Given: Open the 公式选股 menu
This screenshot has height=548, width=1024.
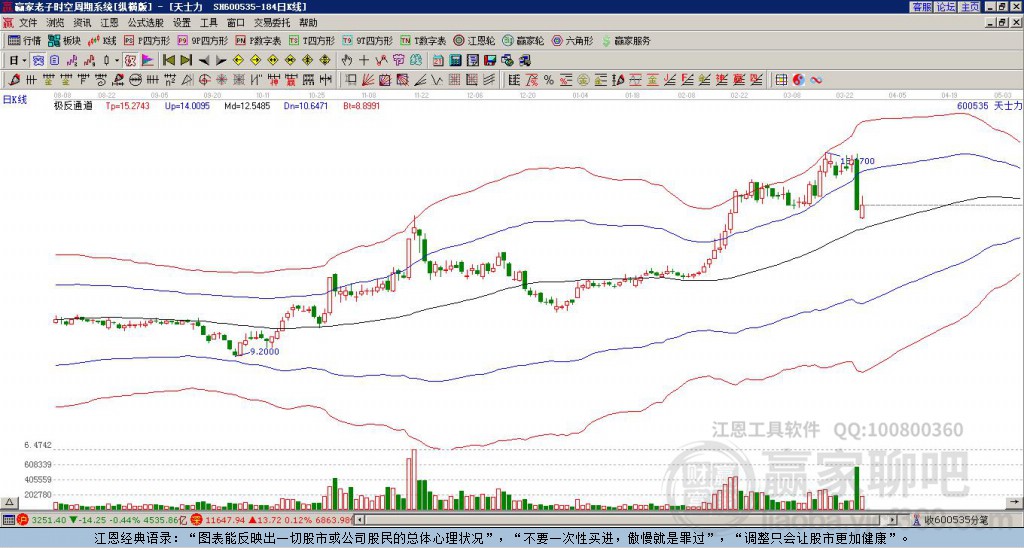Looking at the screenshot, I should coord(146,23).
